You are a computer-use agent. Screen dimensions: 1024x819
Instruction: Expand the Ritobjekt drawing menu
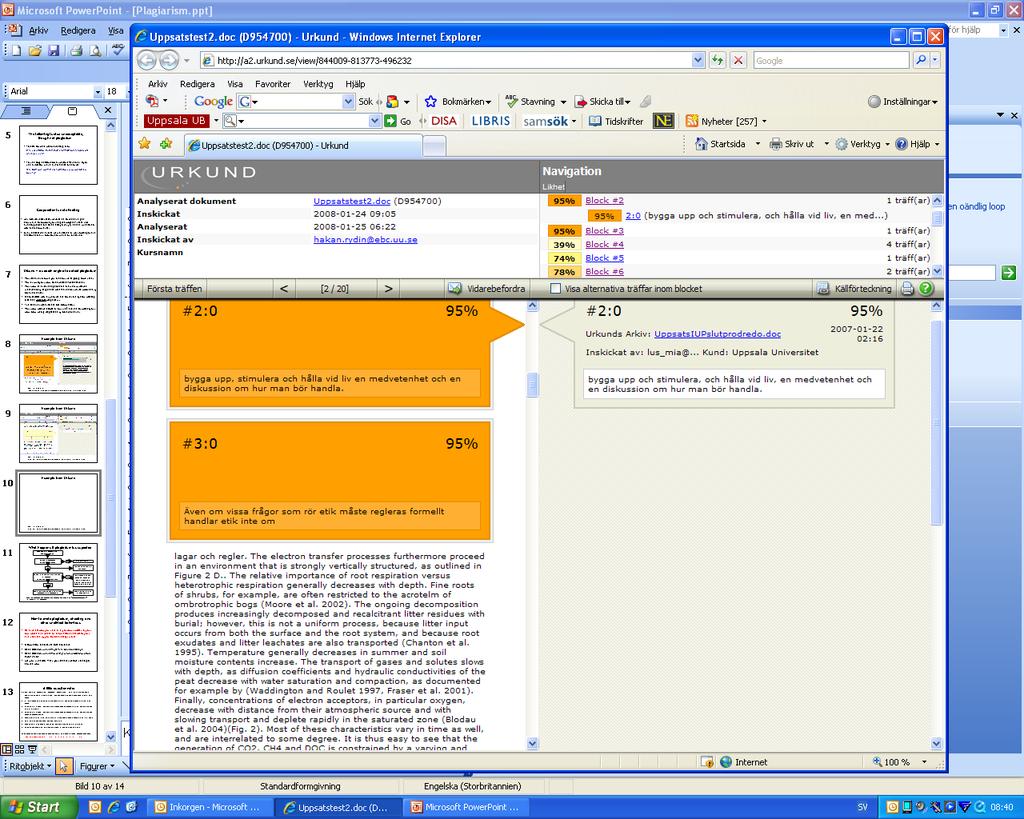pos(29,765)
